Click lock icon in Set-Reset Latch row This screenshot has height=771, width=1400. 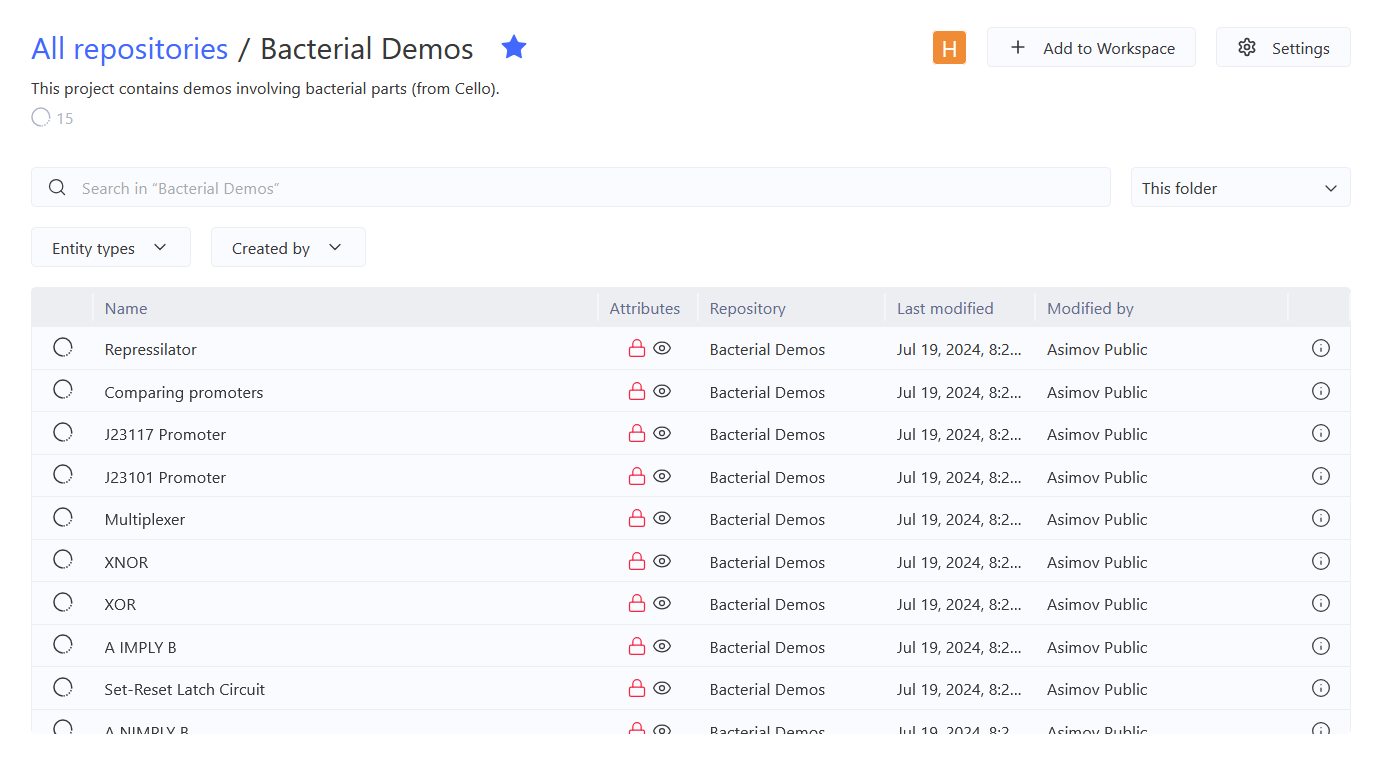click(x=636, y=688)
